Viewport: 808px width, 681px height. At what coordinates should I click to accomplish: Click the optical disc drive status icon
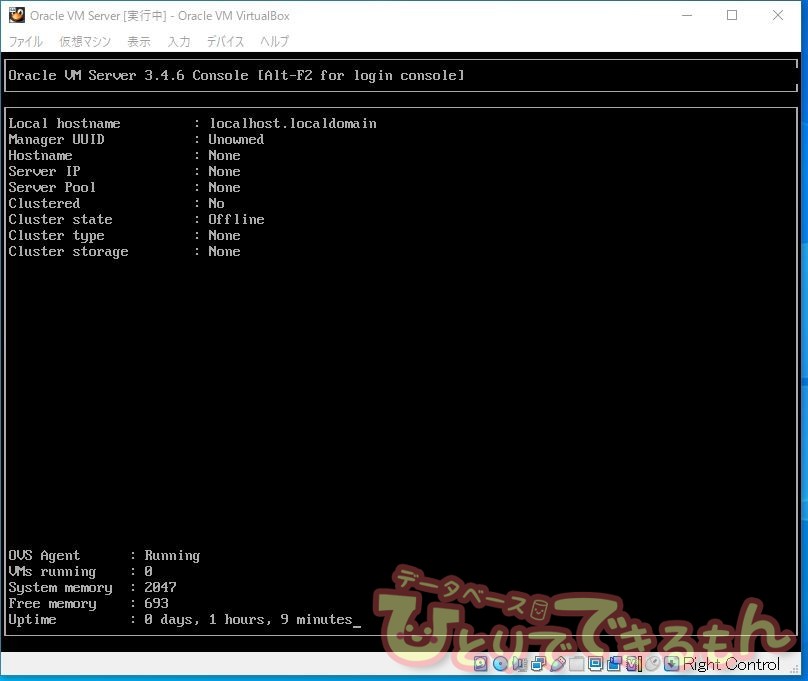pyautogui.click(x=501, y=664)
